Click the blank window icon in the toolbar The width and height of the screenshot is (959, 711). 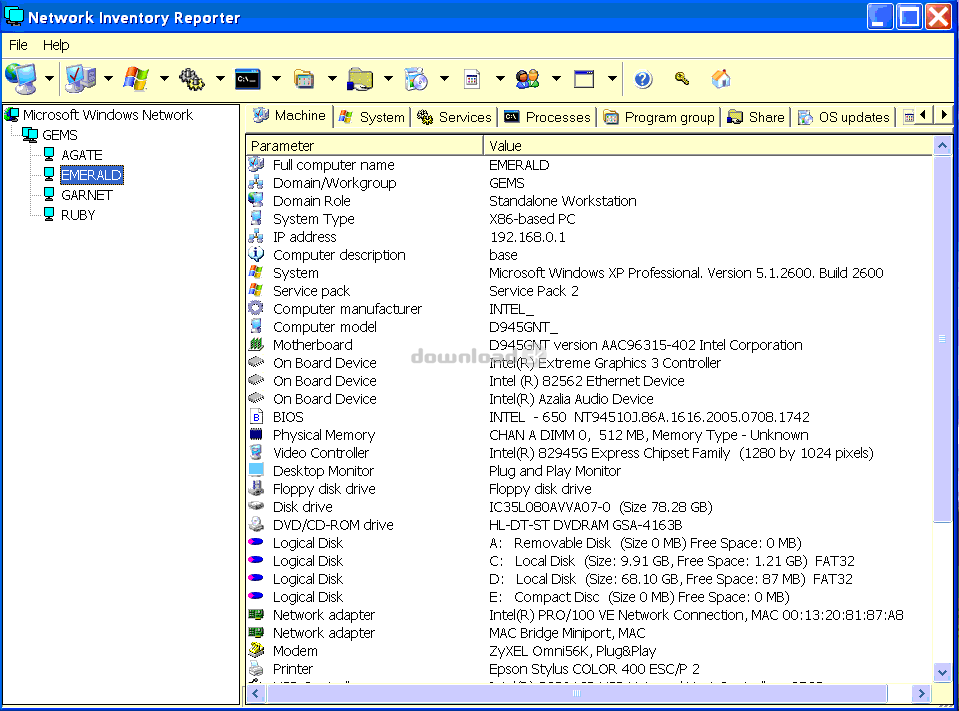(x=583, y=79)
